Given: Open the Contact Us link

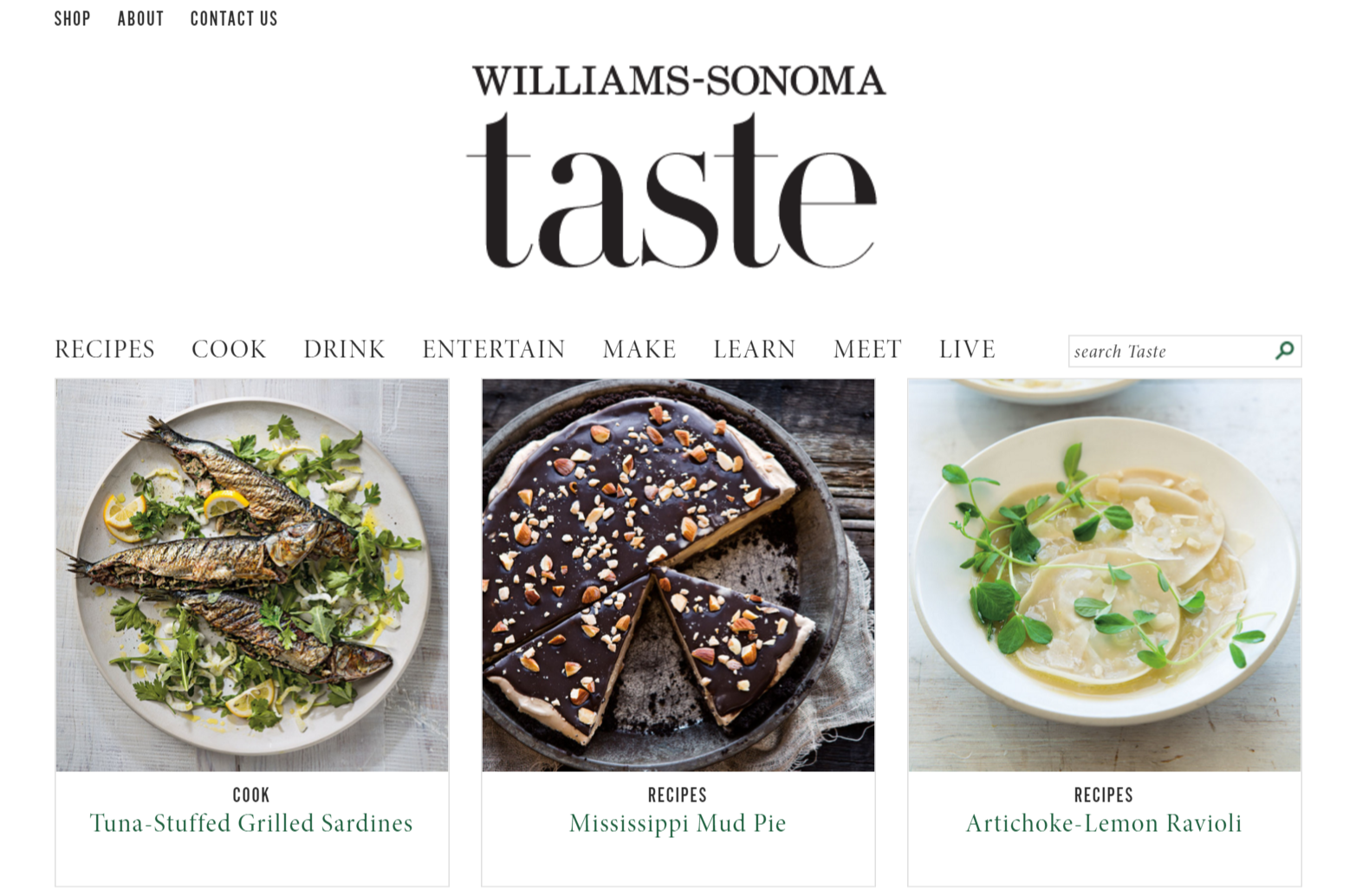Looking at the screenshot, I should pos(234,18).
